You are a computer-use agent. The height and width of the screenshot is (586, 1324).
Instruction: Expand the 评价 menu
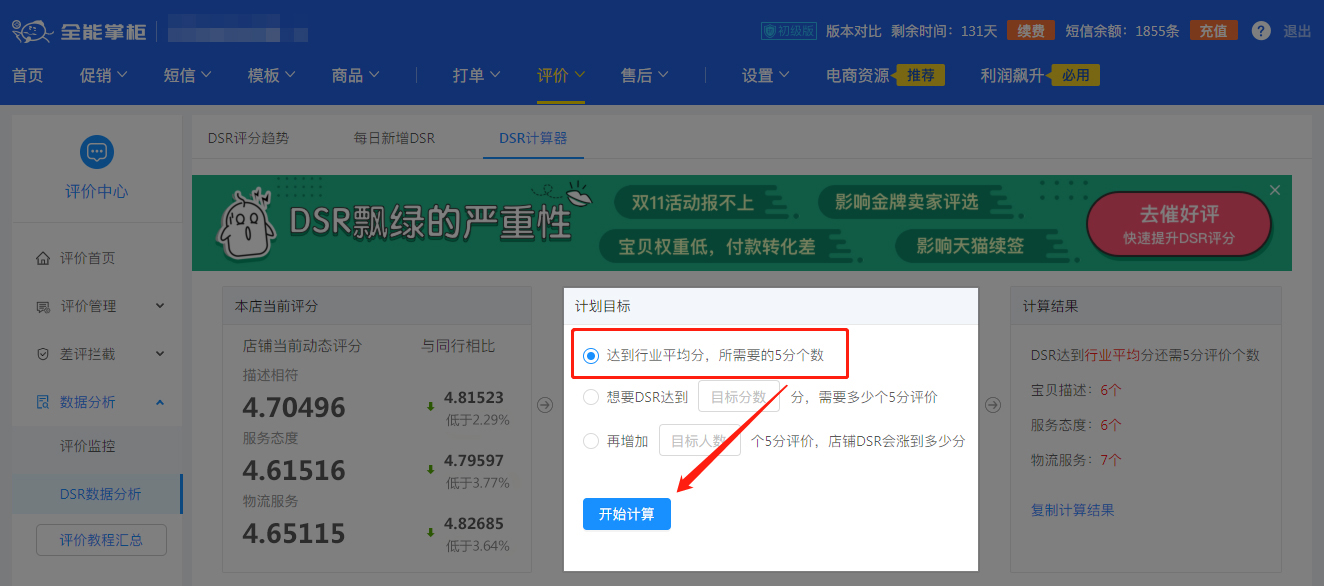click(561, 75)
